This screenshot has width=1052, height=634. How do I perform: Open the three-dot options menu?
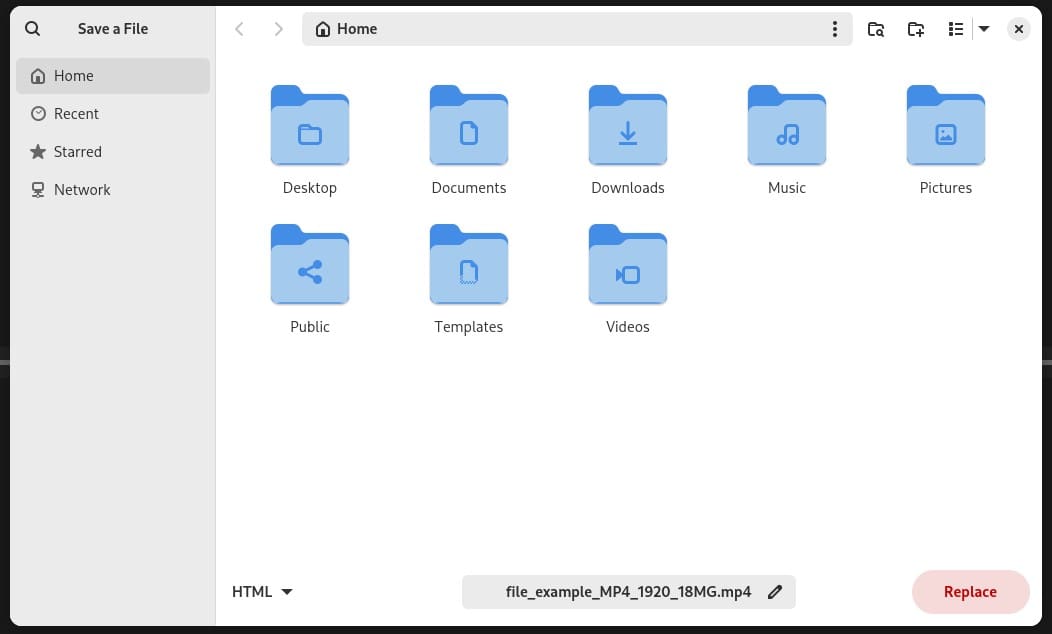pos(835,29)
